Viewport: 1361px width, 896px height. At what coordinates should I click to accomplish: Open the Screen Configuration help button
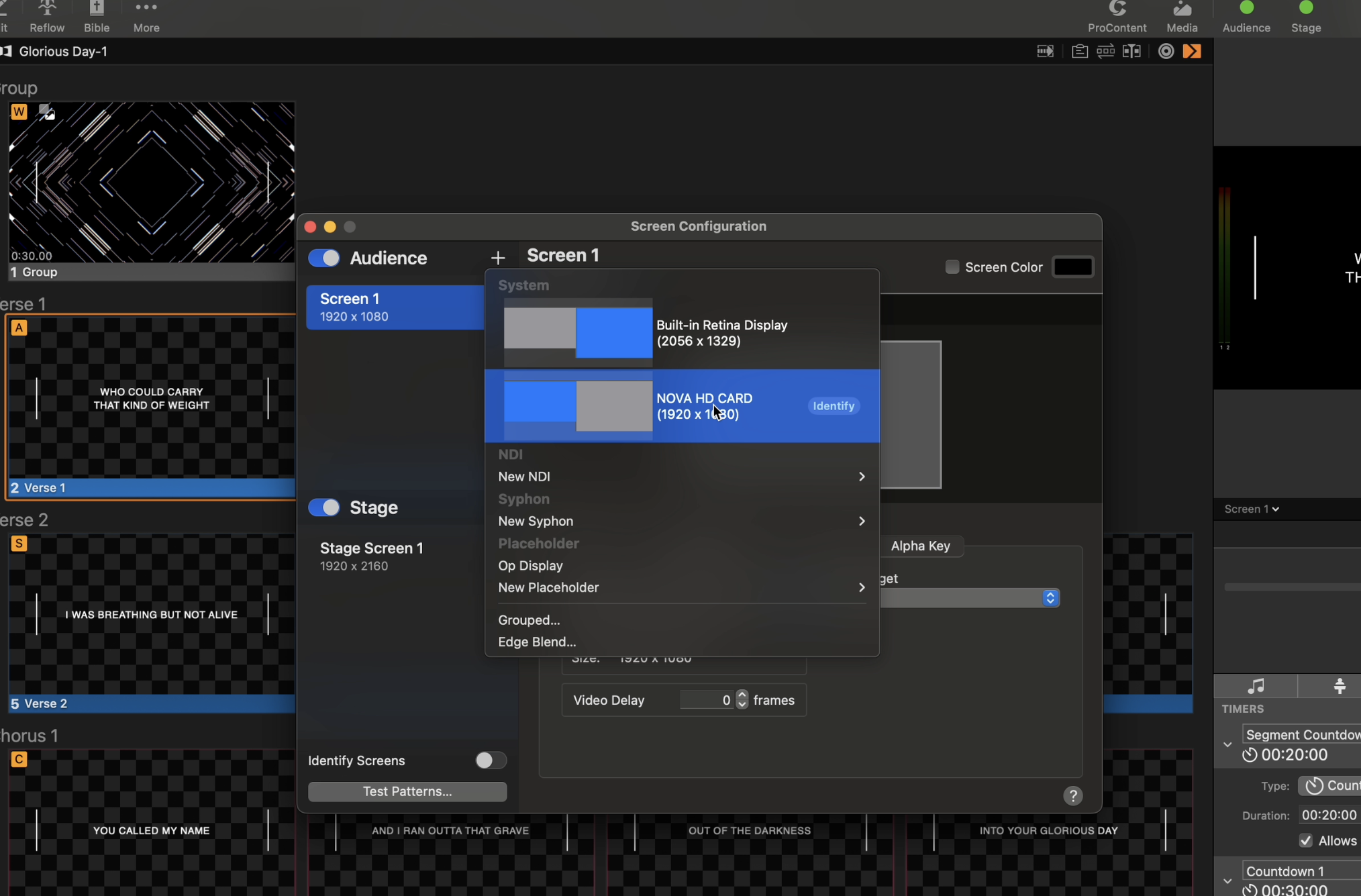(x=1072, y=796)
